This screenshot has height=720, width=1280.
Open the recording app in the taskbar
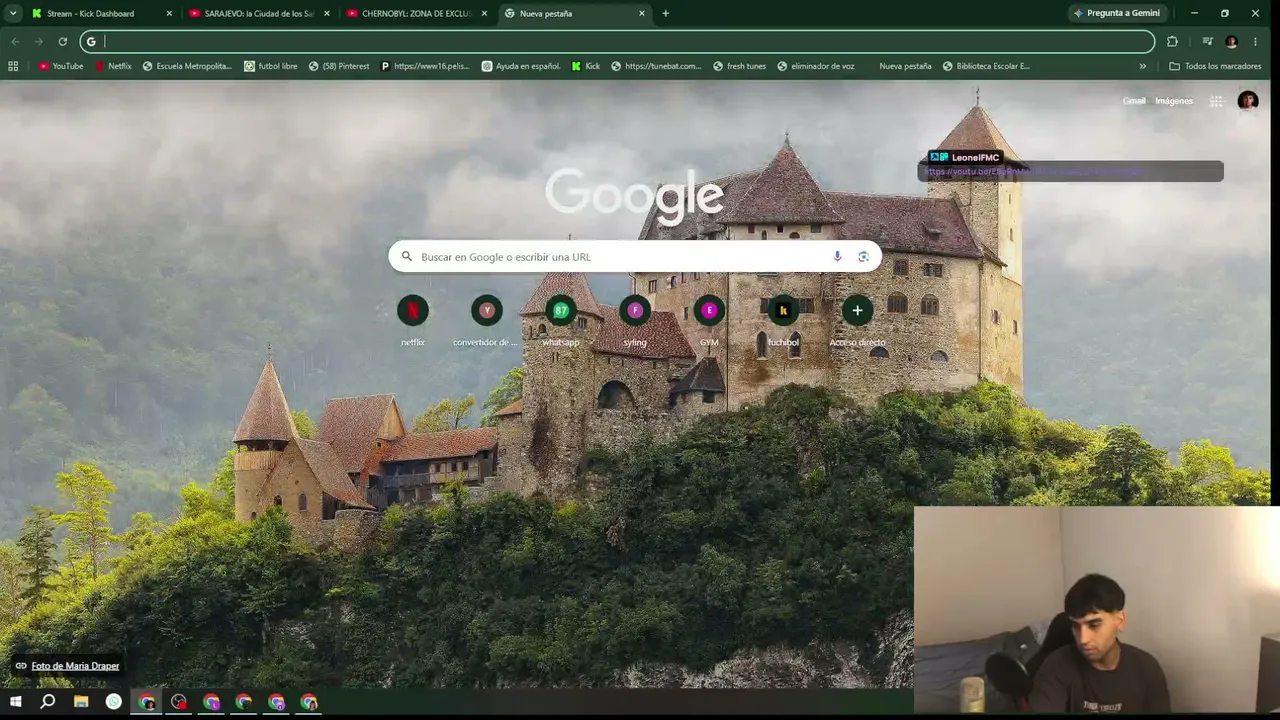[179, 702]
